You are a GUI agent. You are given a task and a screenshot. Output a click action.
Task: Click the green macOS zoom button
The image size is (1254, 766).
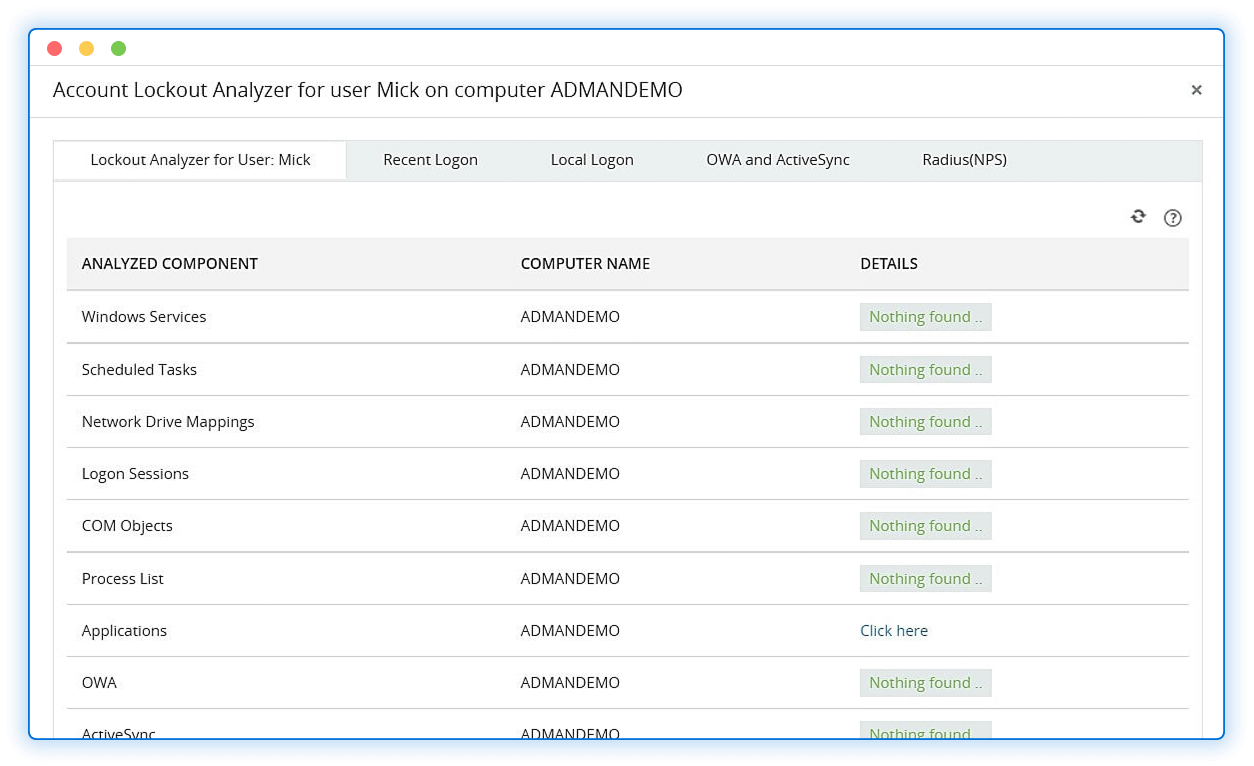pos(118,47)
